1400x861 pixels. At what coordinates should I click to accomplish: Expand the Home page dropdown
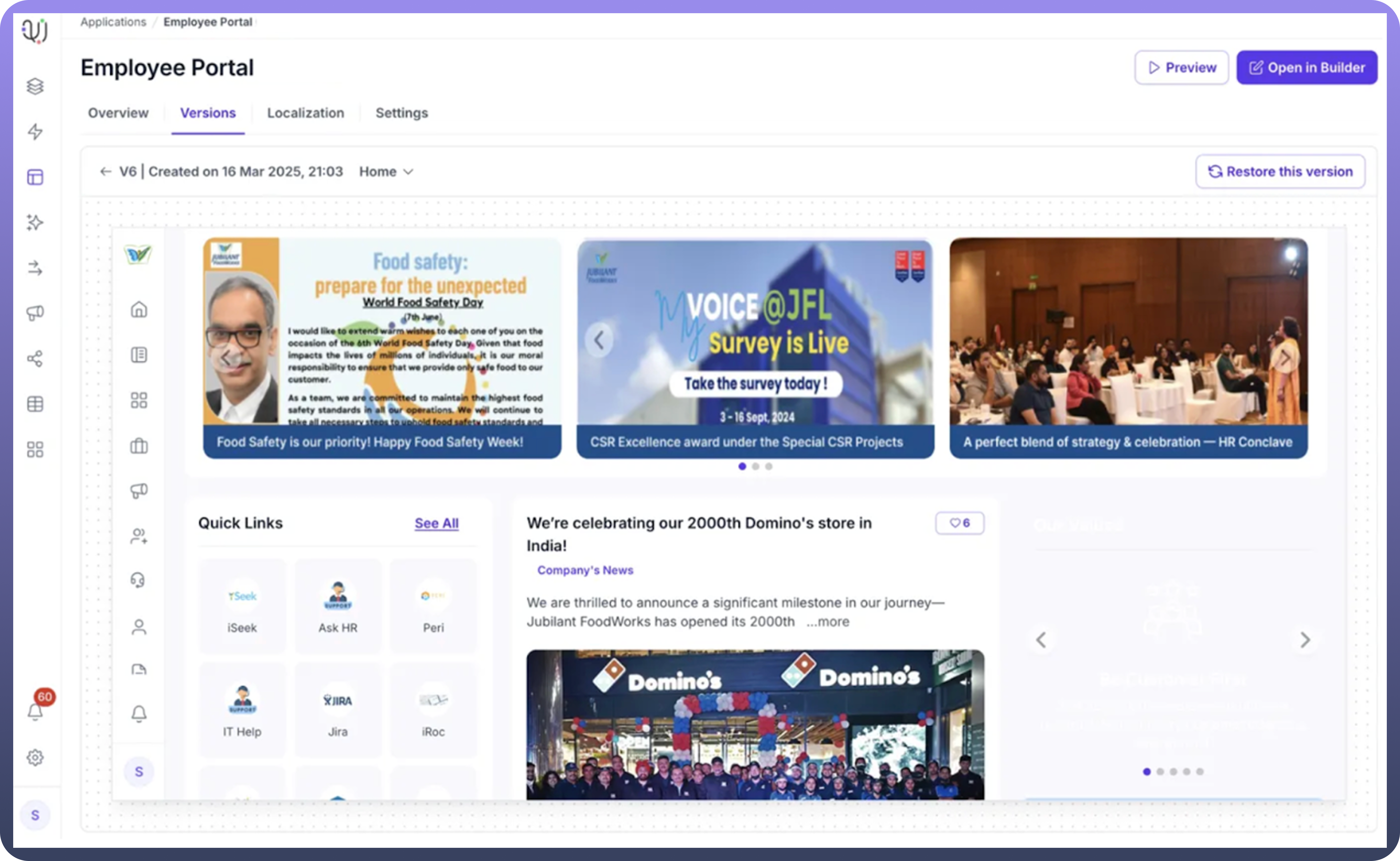point(386,171)
